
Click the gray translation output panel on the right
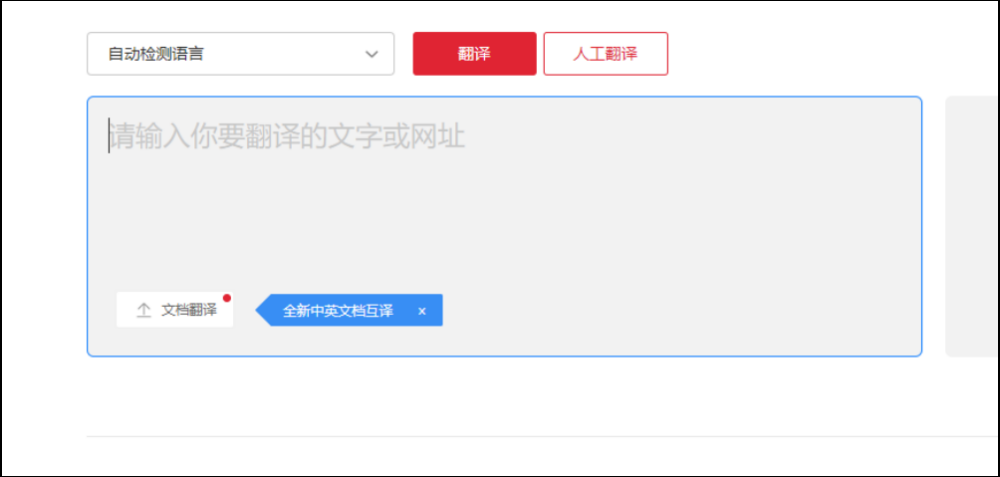[971, 226]
